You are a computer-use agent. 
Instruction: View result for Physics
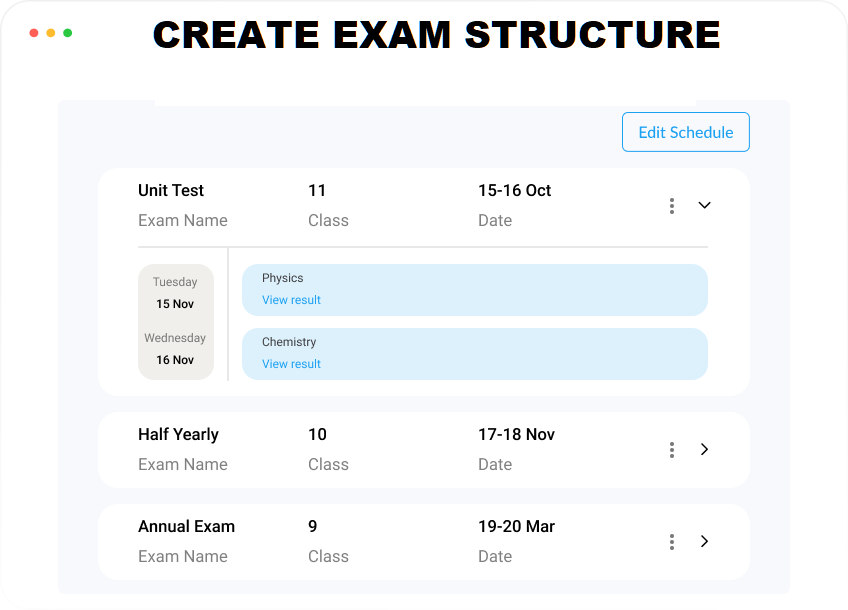coord(291,300)
